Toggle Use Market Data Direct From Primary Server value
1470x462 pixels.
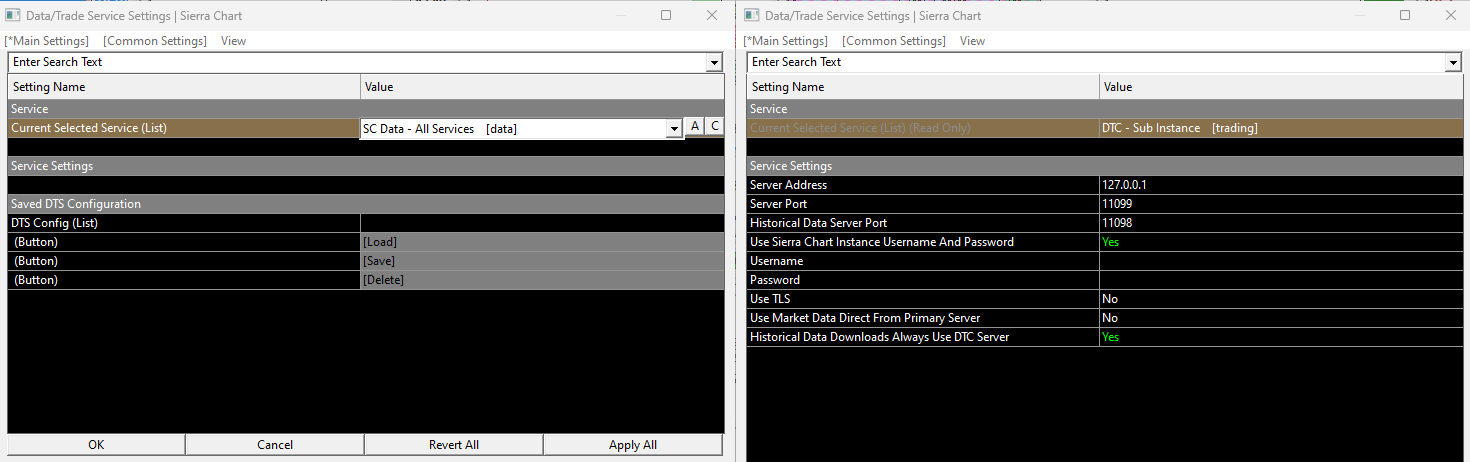coord(1281,318)
